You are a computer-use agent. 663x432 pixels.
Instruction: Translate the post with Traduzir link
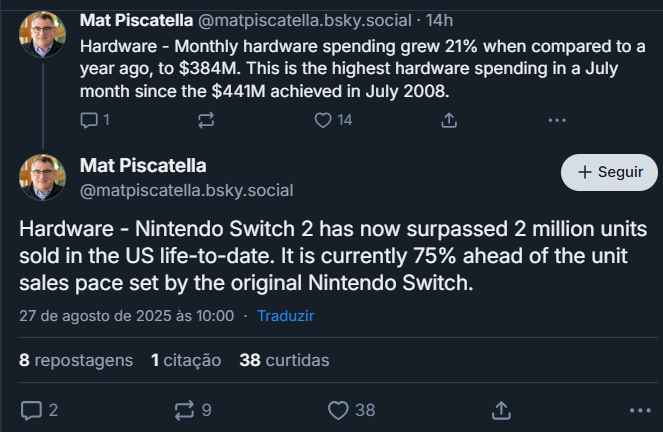[285, 316]
